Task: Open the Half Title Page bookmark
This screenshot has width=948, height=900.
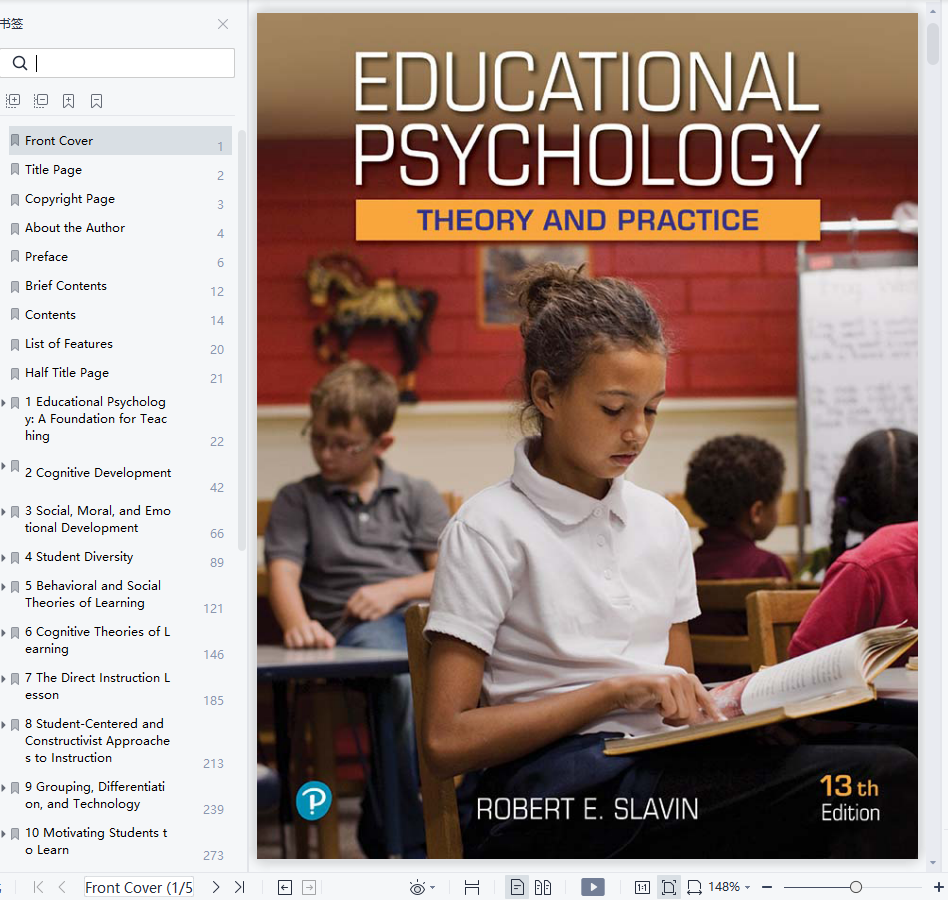Action: [x=120, y=372]
